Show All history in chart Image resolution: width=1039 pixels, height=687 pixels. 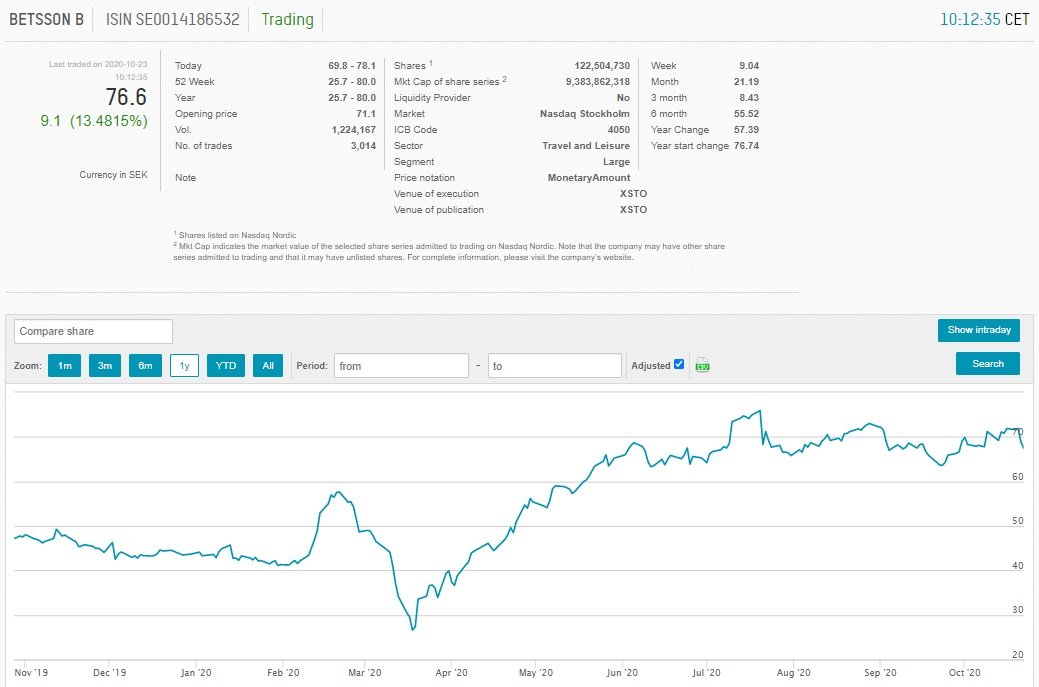(x=268, y=366)
